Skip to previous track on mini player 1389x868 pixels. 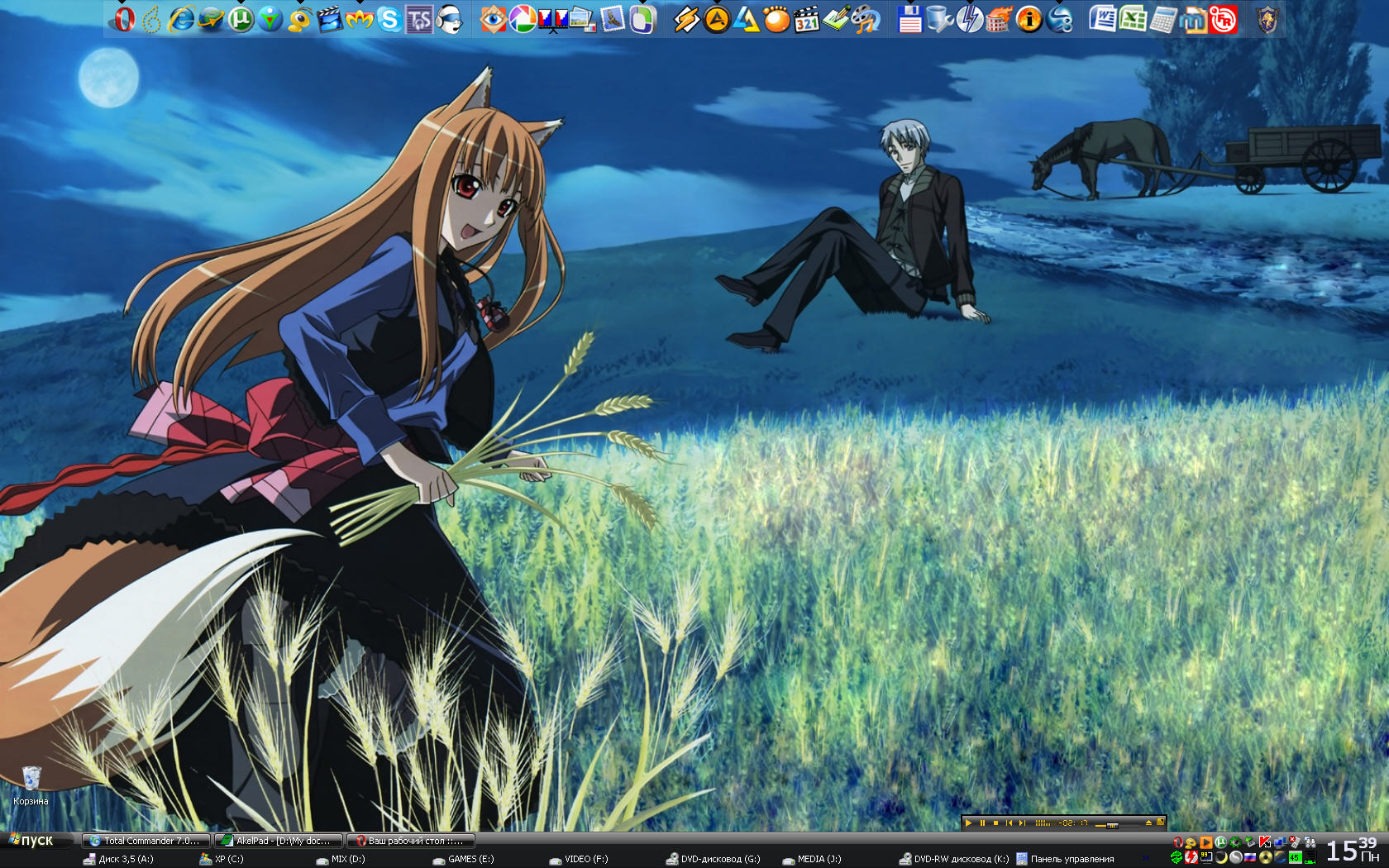pos(1009,823)
